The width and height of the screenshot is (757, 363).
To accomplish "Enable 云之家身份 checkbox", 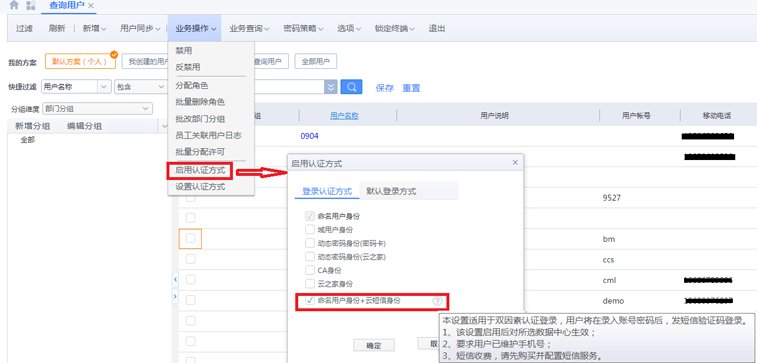I will coord(309,284).
